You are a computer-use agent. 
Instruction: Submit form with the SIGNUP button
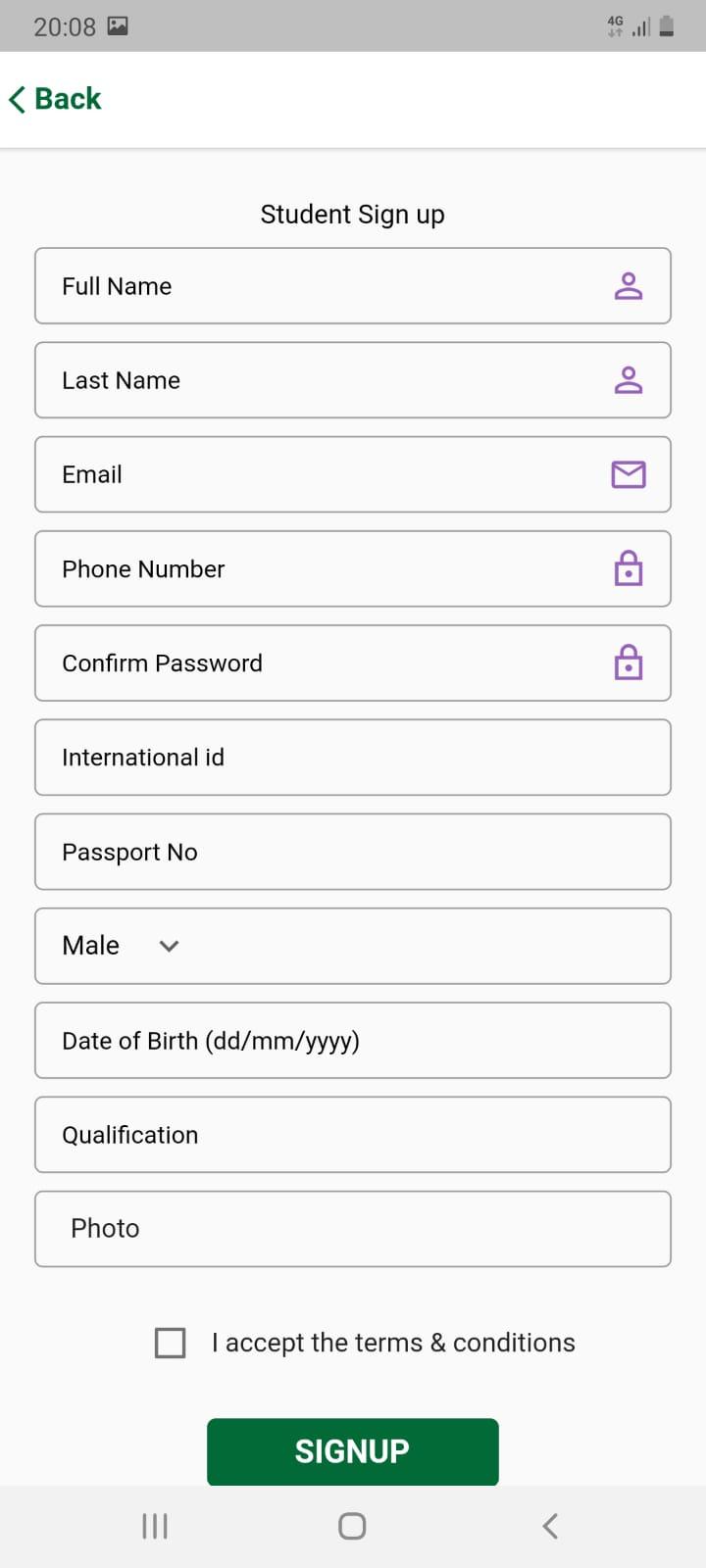pos(353,1451)
